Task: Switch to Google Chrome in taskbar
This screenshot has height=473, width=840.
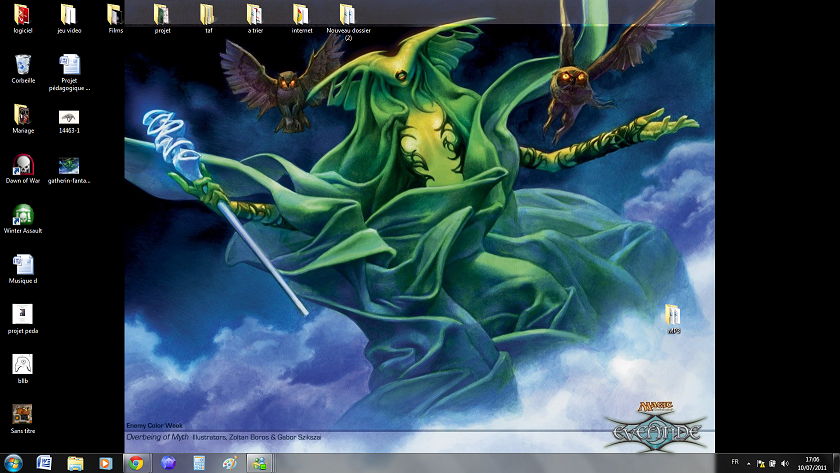Action: pyautogui.click(x=136, y=463)
